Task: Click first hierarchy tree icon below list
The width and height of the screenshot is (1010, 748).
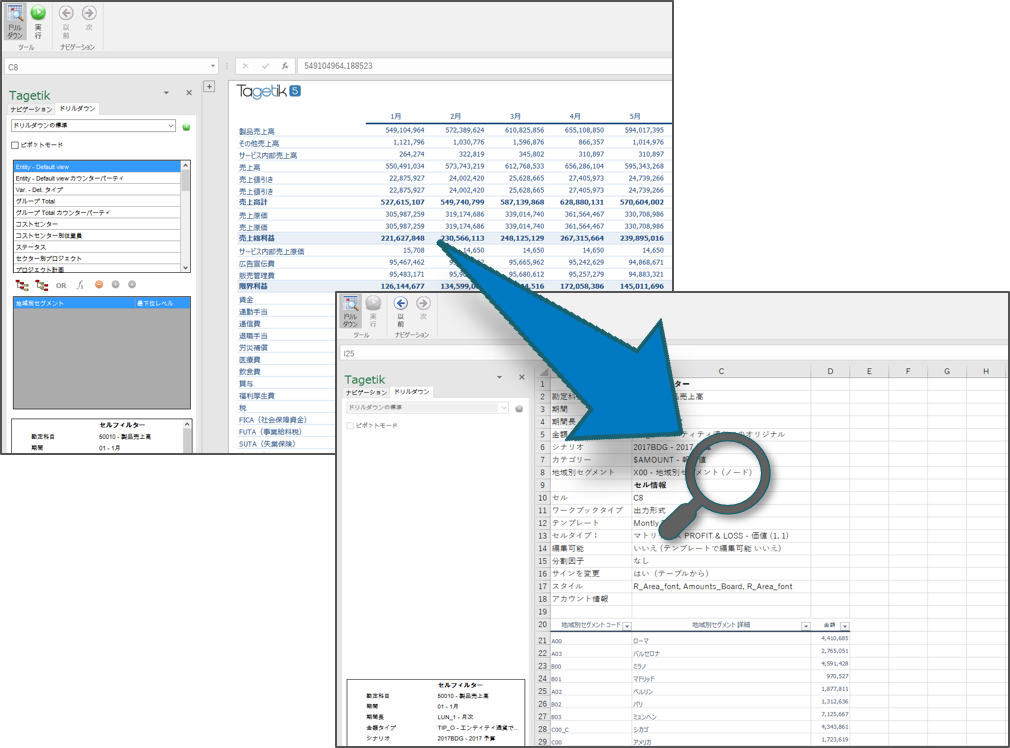Action: [22, 285]
